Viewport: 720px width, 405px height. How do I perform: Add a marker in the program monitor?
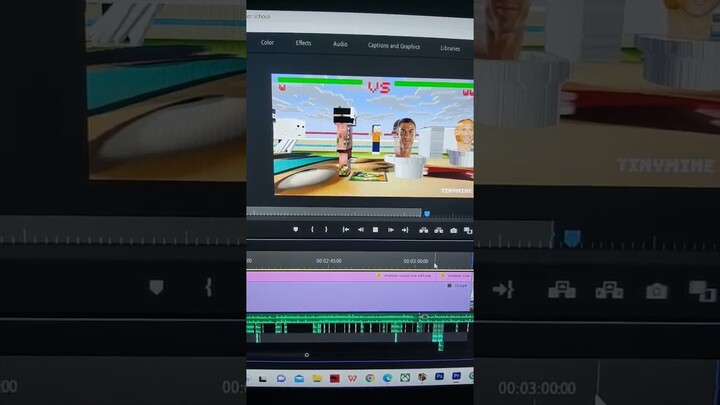coord(295,229)
